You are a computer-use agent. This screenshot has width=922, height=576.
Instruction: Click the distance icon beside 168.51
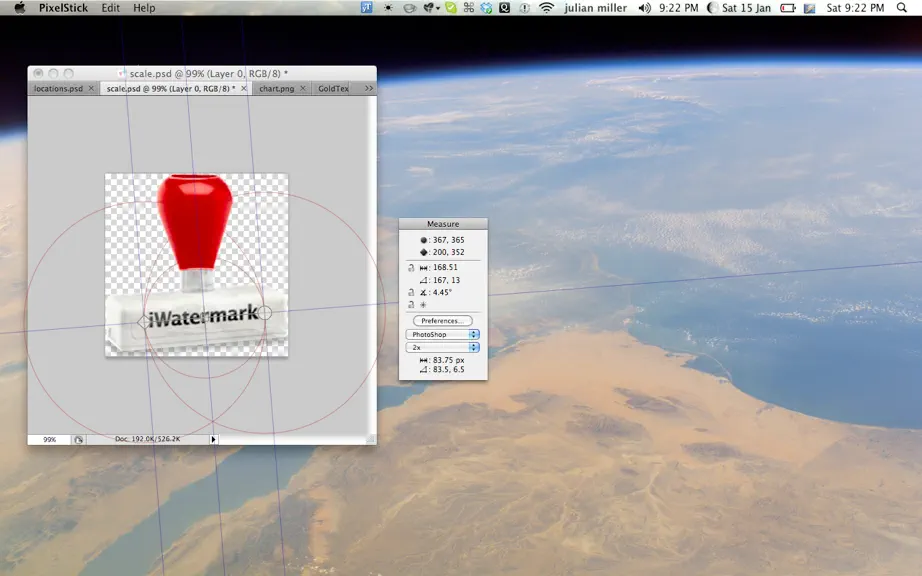coord(423,267)
